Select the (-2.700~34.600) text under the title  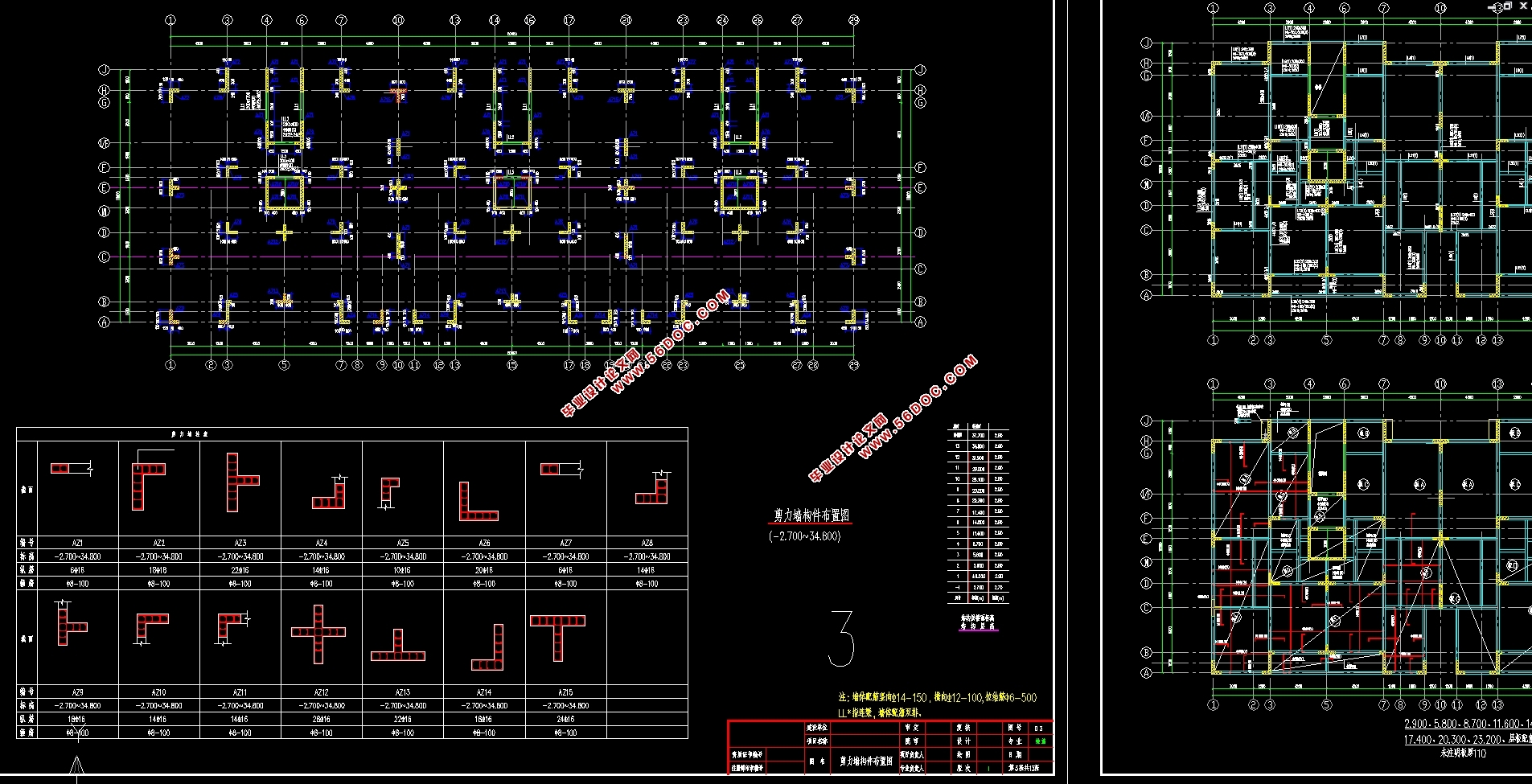click(x=805, y=536)
